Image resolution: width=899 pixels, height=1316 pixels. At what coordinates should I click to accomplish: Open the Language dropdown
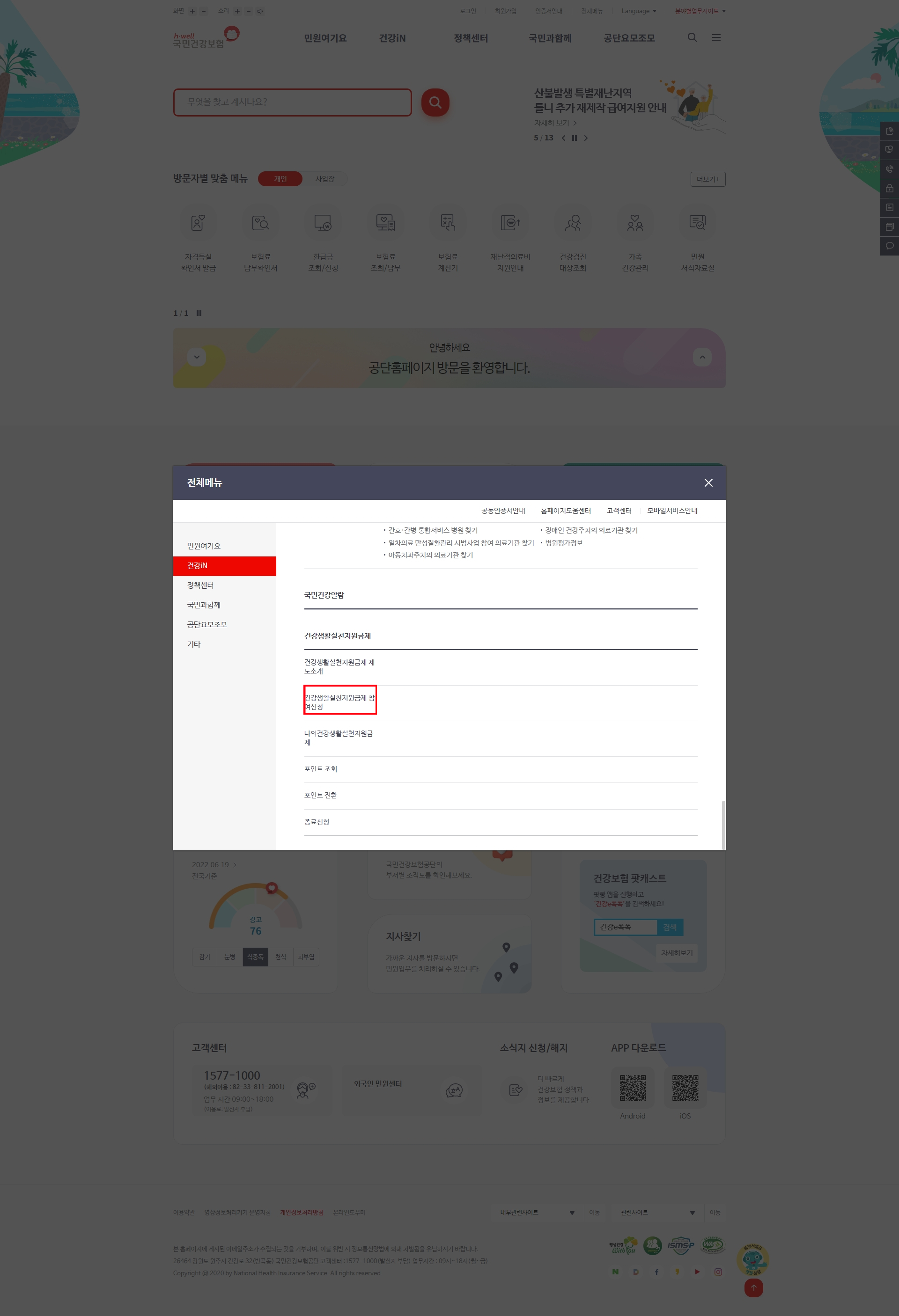pyautogui.click(x=638, y=11)
